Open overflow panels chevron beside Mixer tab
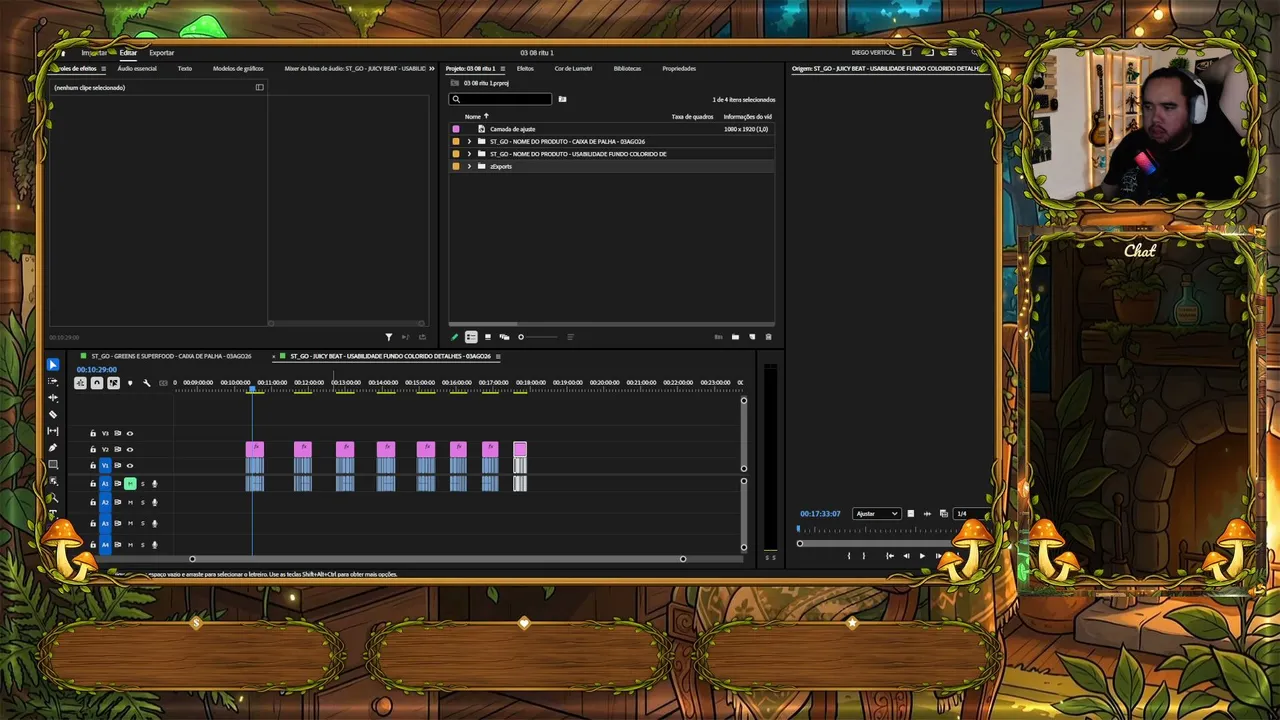Viewport: 1280px width, 720px height. coord(432,69)
